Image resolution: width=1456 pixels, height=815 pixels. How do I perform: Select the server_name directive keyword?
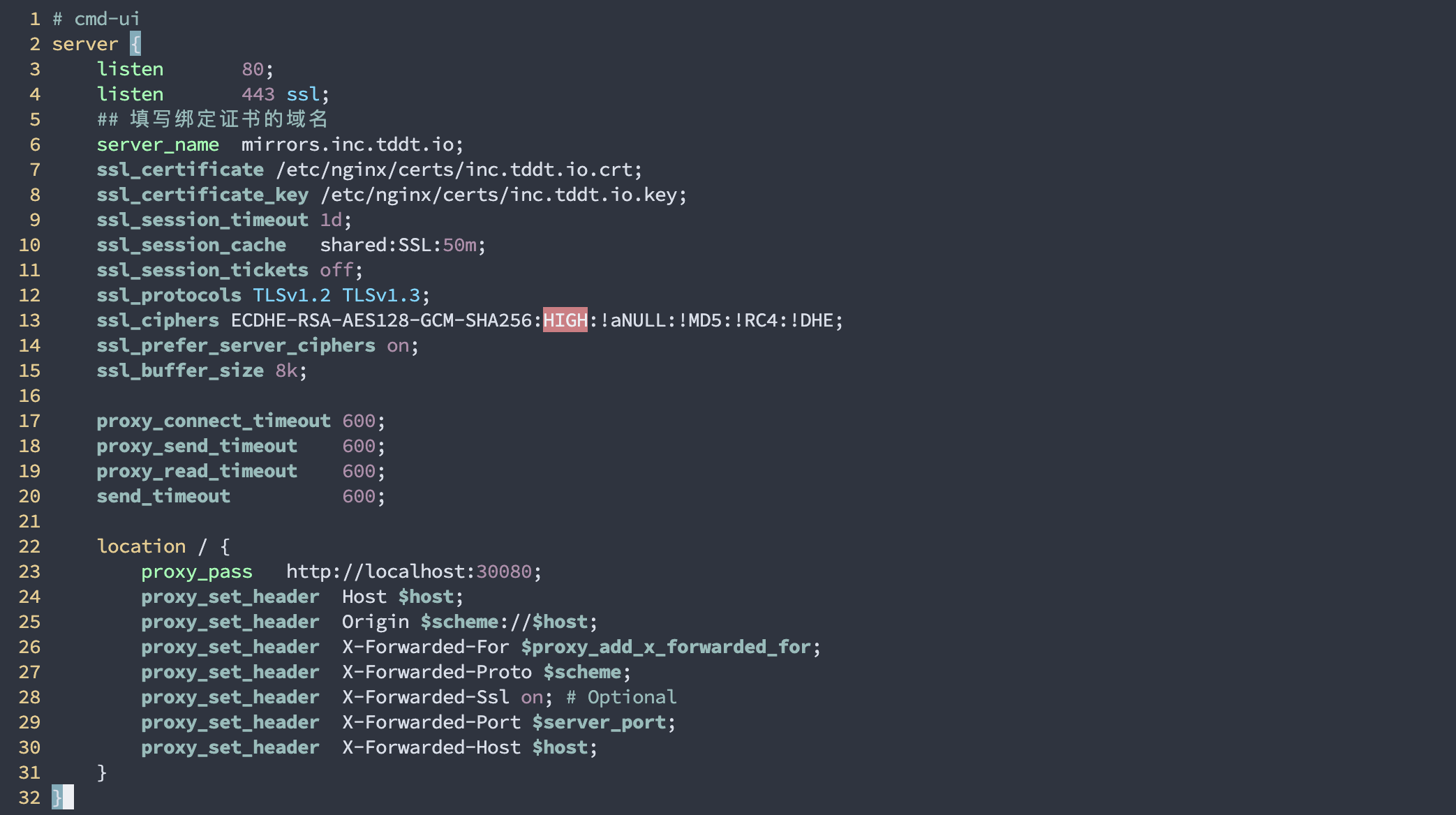click(x=158, y=144)
